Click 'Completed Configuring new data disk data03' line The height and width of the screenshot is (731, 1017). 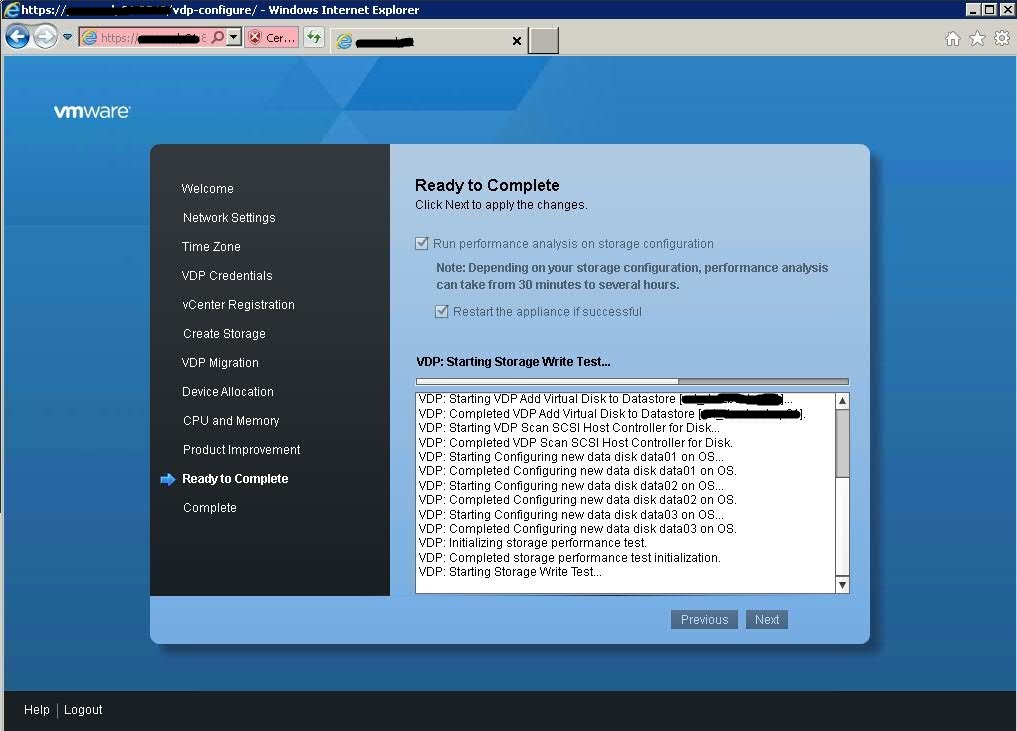(x=578, y=529)
